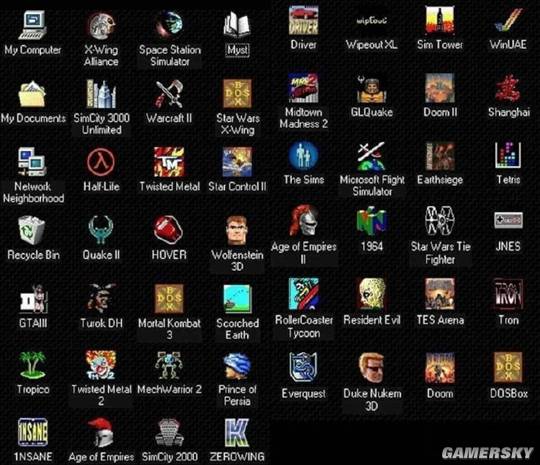Click the Tropico palm tree icon

pos(32,365)
